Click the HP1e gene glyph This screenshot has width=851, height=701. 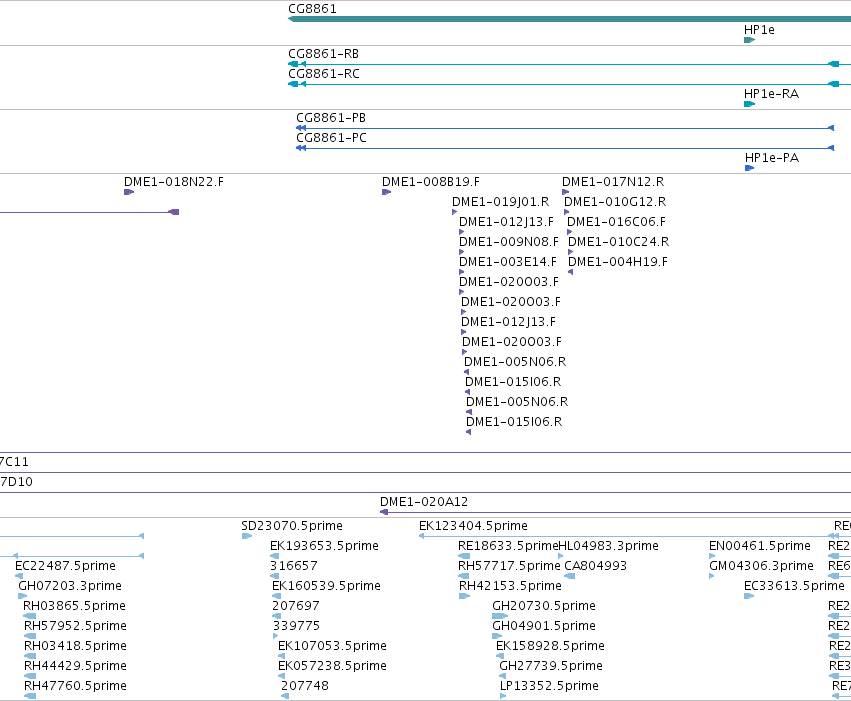pos(750,40)
